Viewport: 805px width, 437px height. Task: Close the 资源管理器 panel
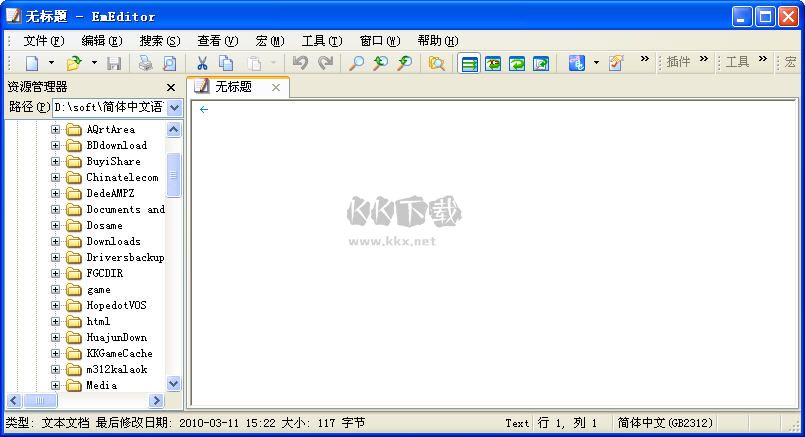[171, 87]
